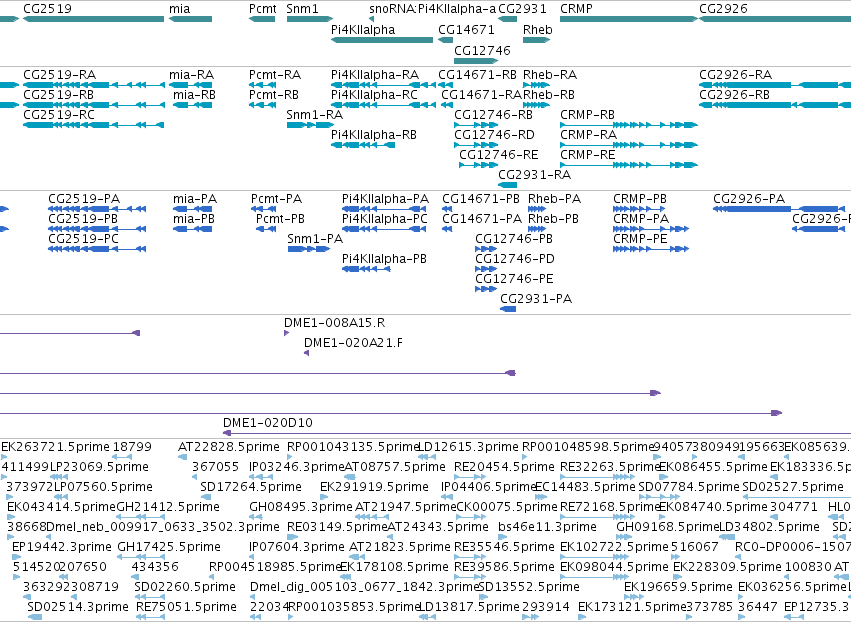This screenshot has width=851, height=622.
Task: Select the mia-PA protein label
Action: [195, 199]
